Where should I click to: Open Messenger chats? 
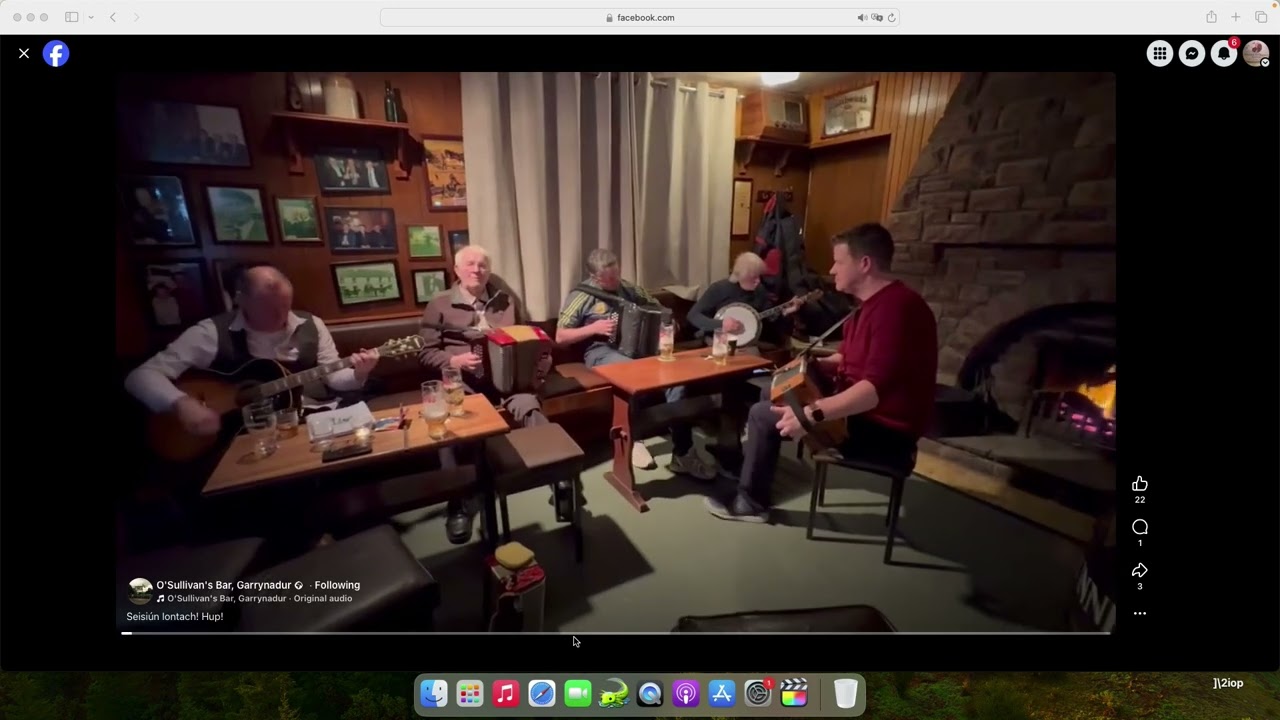pos(1192,54)
